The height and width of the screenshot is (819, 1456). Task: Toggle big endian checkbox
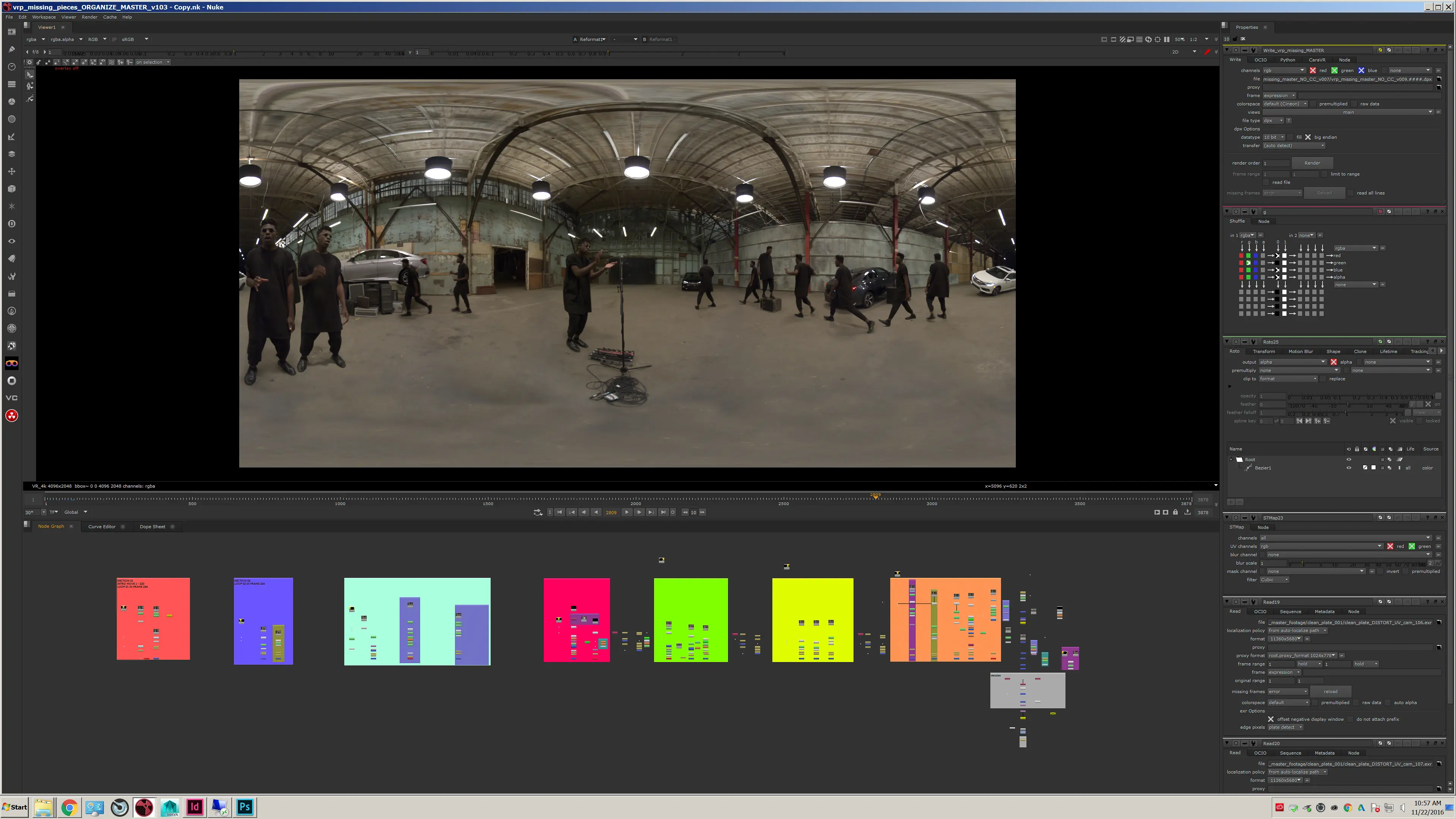1308,137
